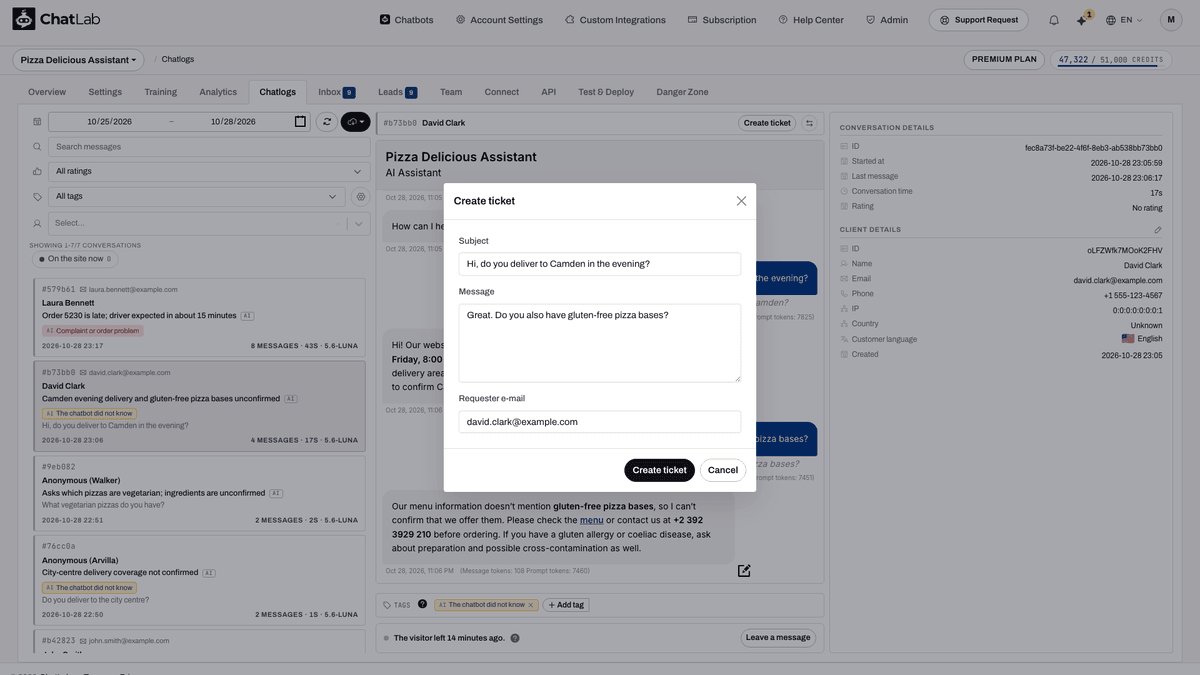Click the Leave a message button
This screenshot has height=675, width=1200.
coord(778,638)
